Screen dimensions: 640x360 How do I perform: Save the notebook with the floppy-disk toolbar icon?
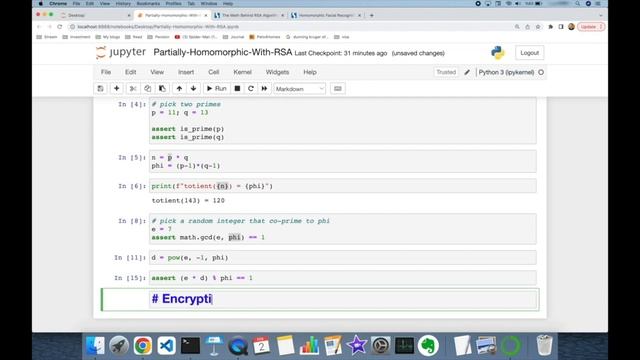pos(100,89)
